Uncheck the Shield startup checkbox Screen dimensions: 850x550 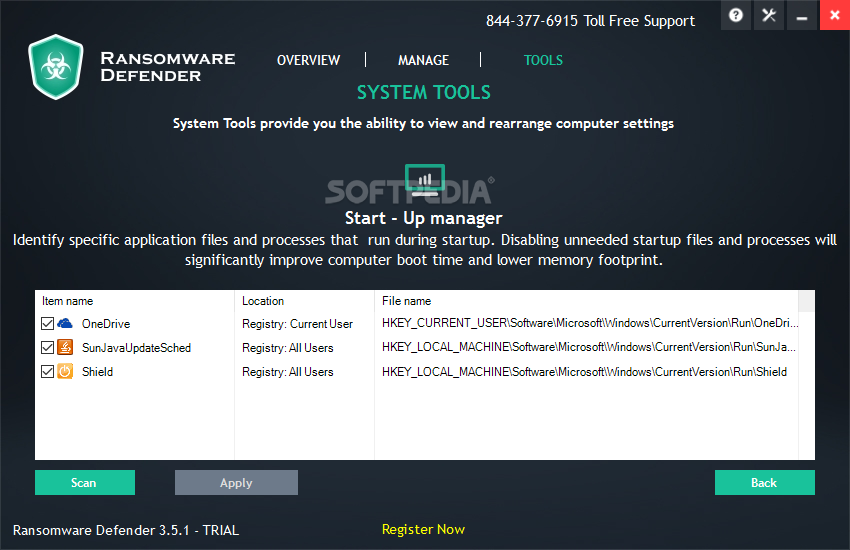47,371
